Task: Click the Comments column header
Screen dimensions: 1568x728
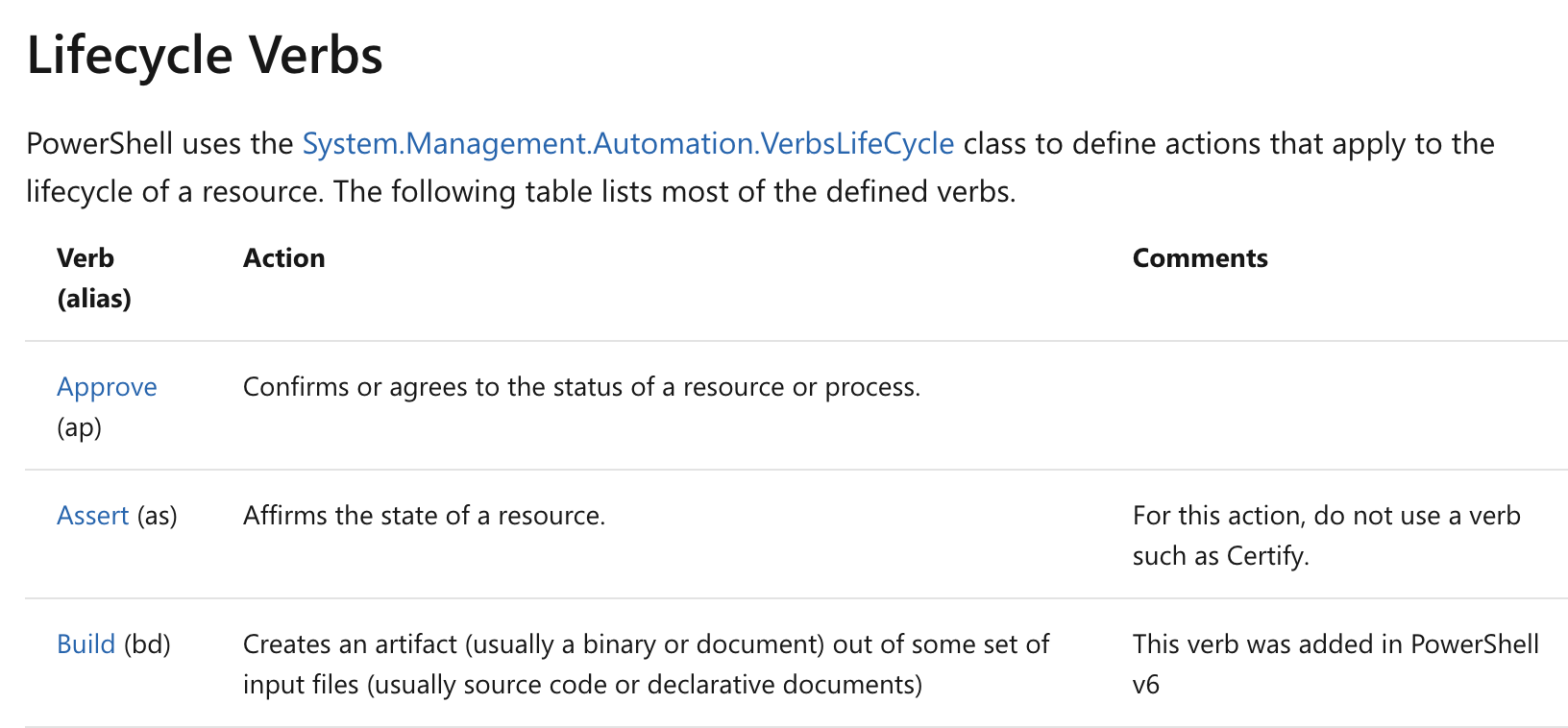Action: tap(1200, 258)
